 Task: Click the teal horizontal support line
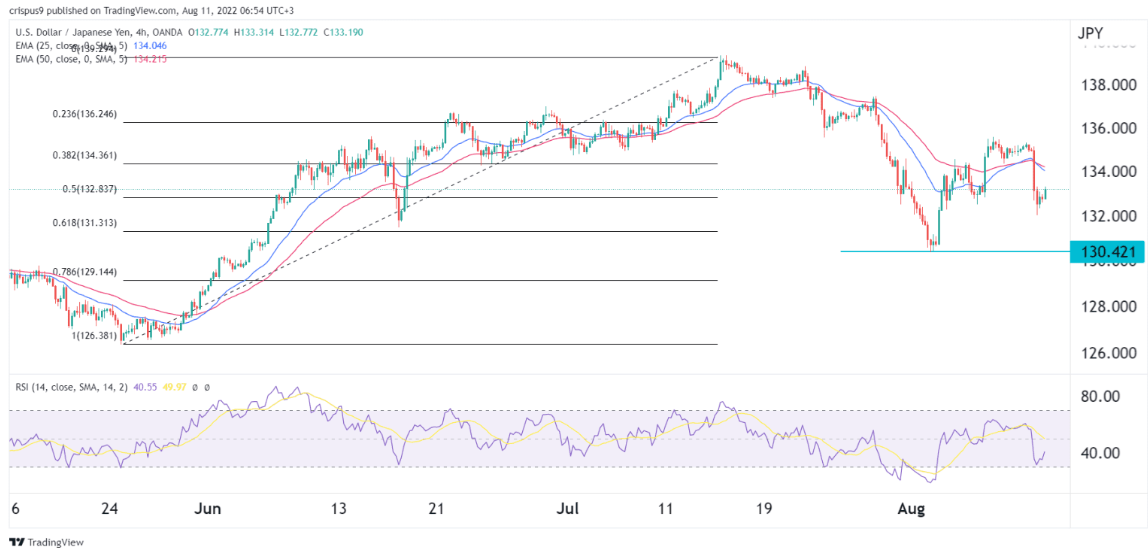[x=950, y=251]
